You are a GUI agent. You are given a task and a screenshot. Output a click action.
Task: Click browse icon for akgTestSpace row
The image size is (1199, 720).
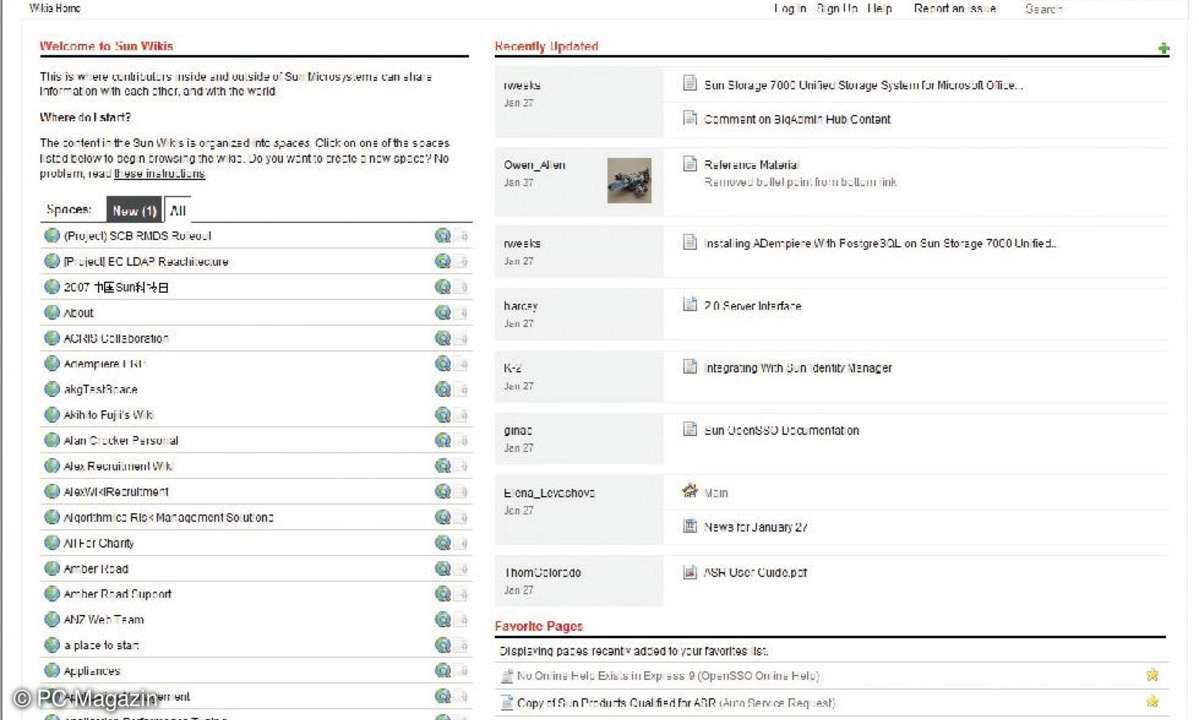pos(443,389)
